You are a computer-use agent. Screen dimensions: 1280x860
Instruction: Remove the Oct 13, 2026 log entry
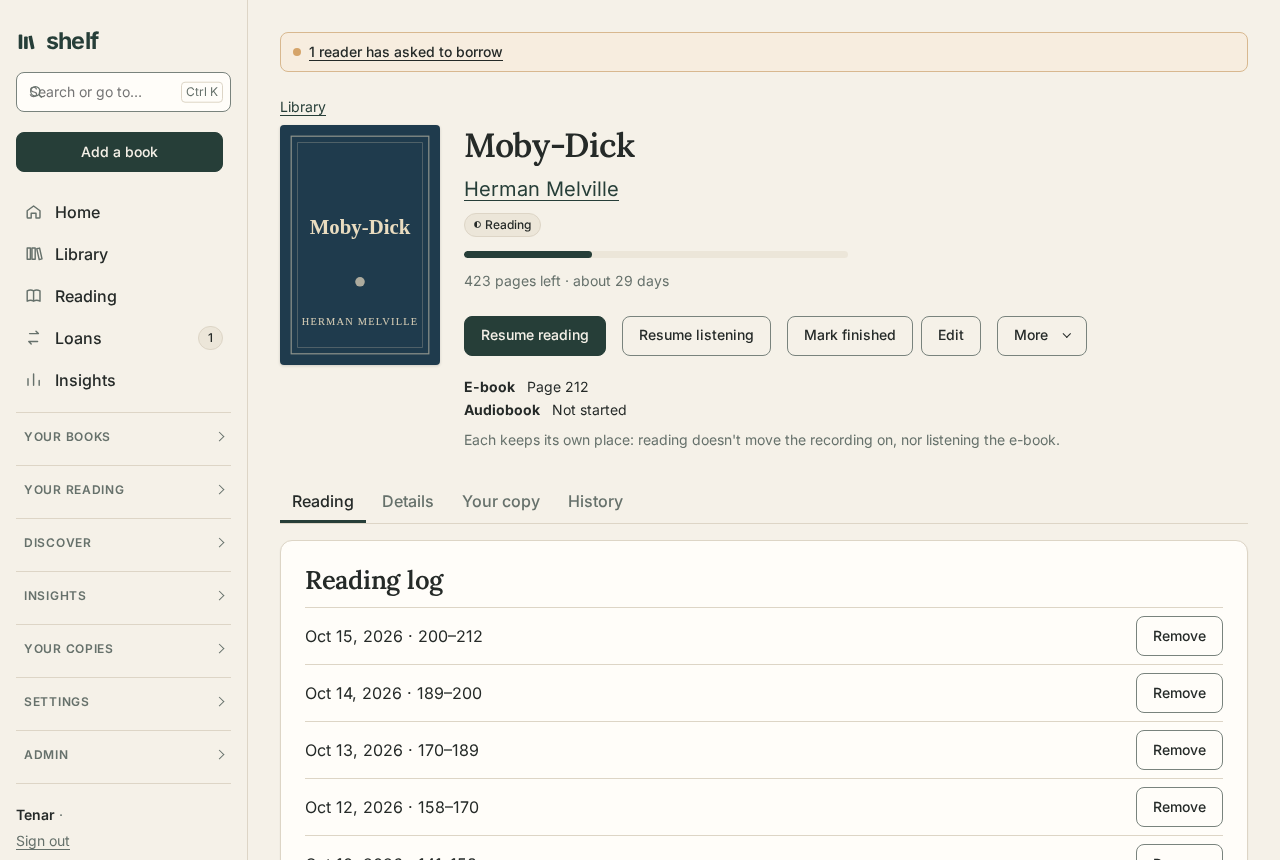(1179, 750)
